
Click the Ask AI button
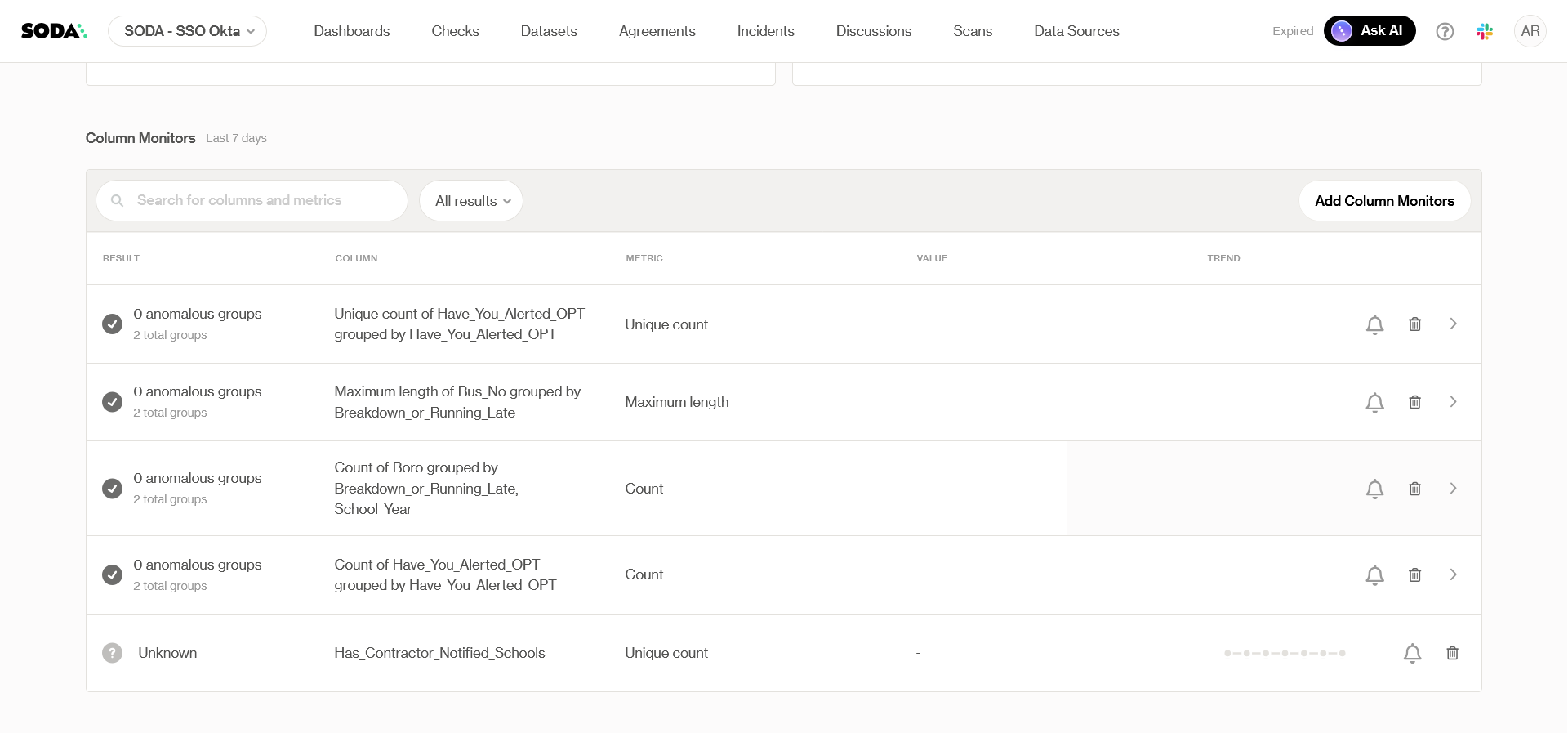click(1369, 31)
